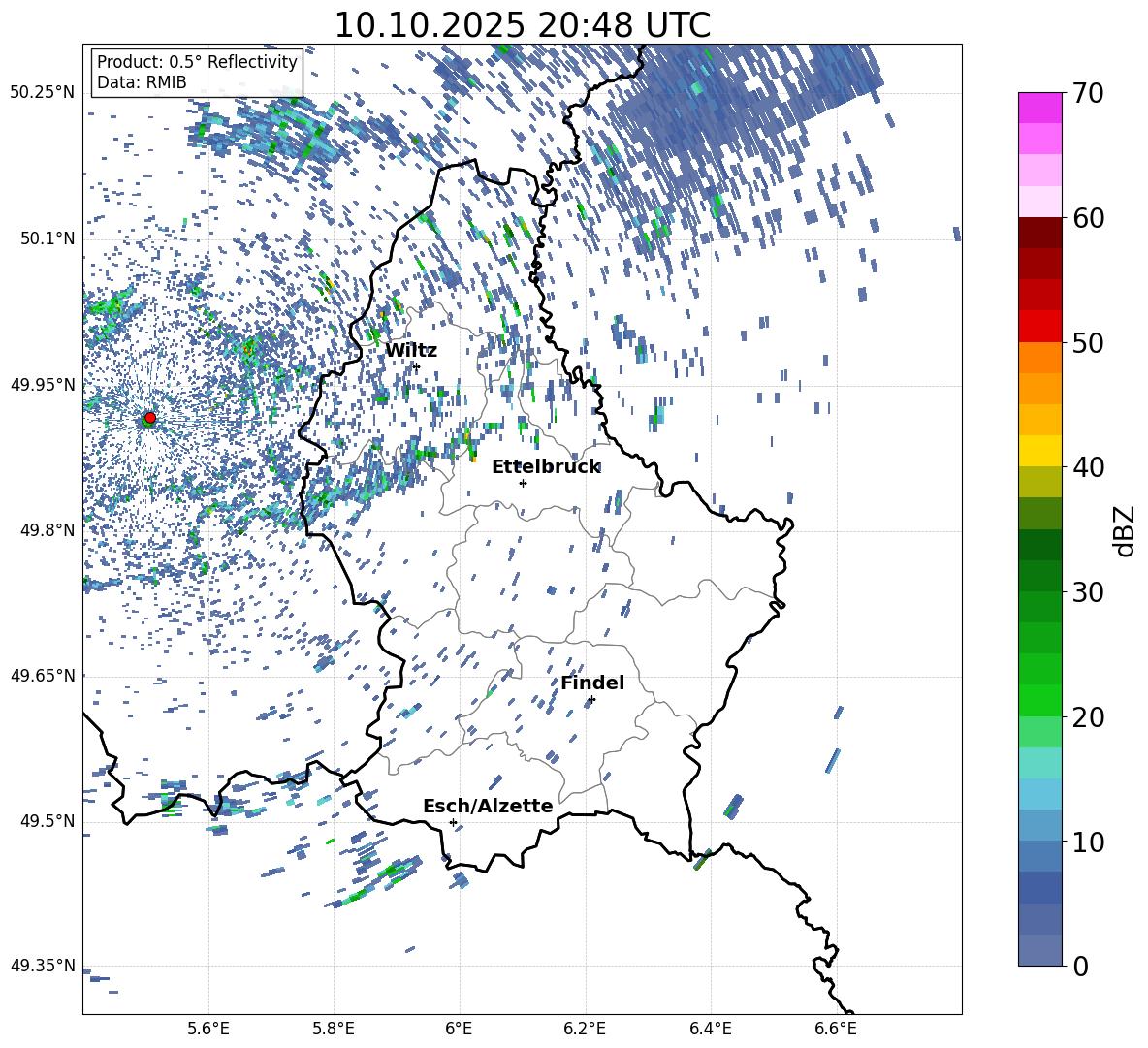Click the 50.25°N latitude tick label
This screenshot has height=1048, width=1148.
click(43, 93)
